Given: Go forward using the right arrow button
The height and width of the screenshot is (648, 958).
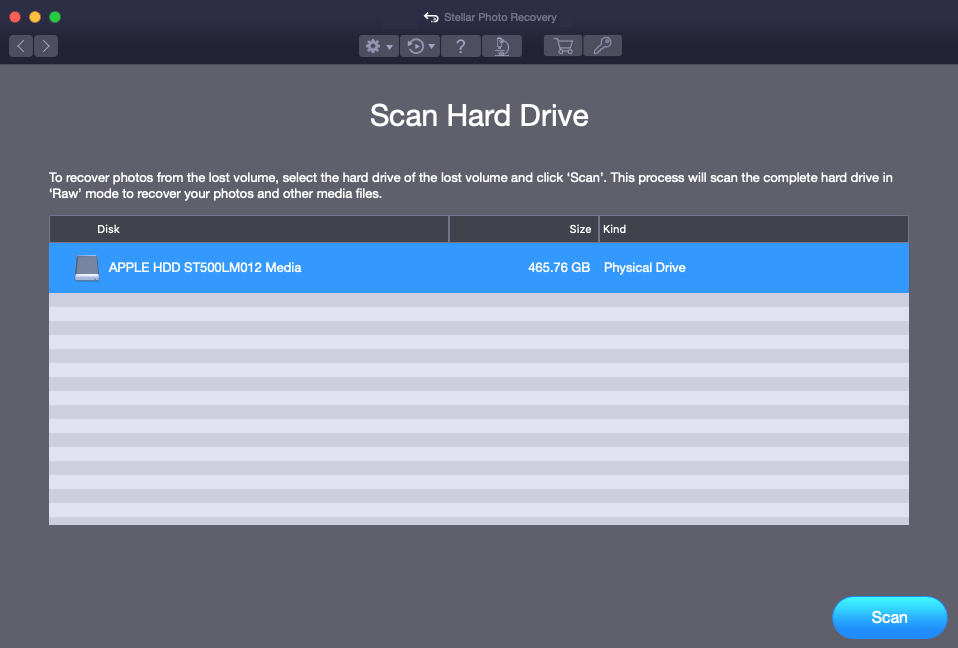Looking at the screenshot, I should click(46, 46).
